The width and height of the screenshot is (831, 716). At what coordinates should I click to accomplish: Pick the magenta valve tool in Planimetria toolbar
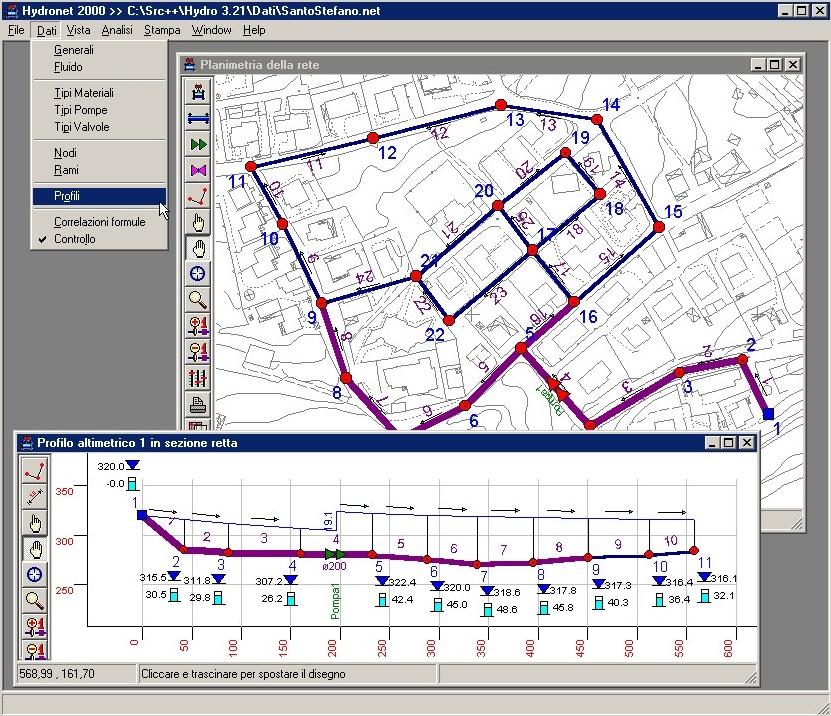tap(198, 170)
